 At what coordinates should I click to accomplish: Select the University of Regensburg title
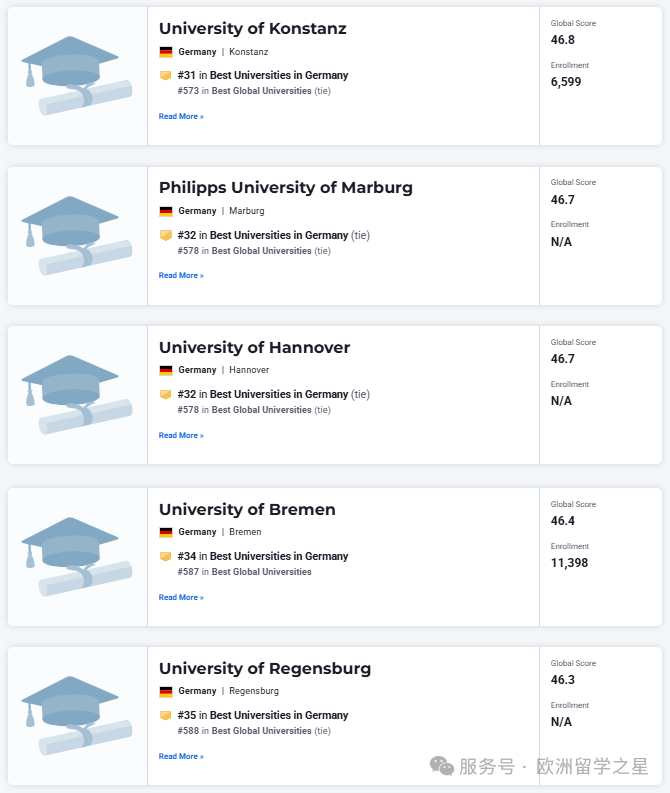(265, 669)
